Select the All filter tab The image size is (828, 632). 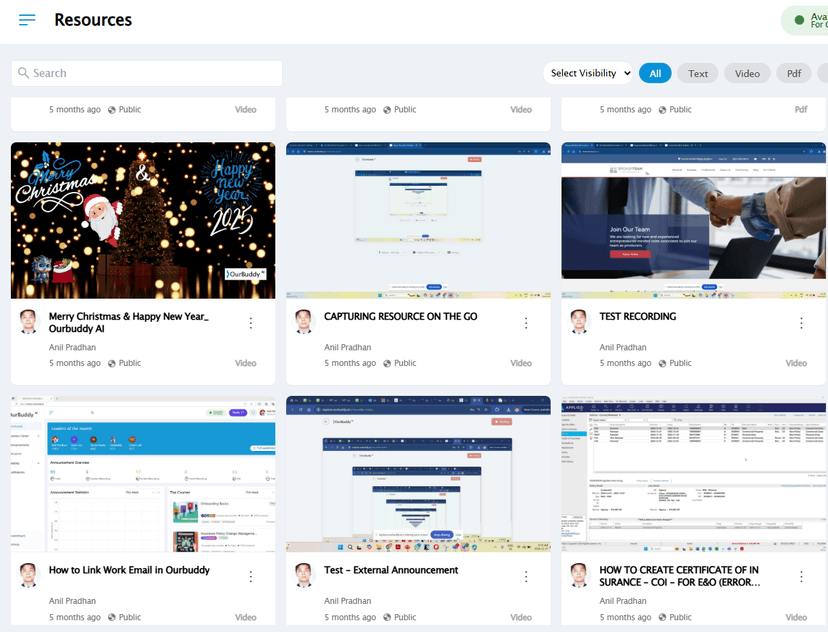[x=655, y=73]
